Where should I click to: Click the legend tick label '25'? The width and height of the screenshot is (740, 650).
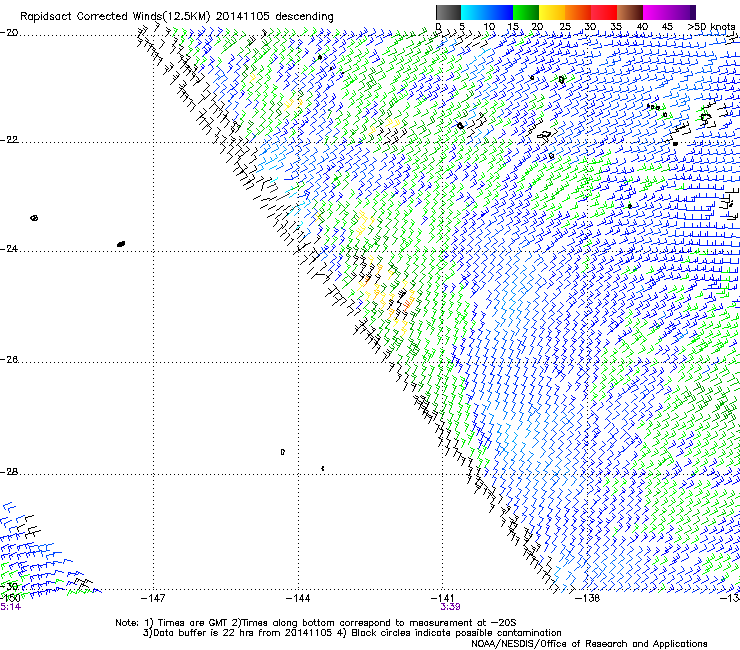pos(565,27)
